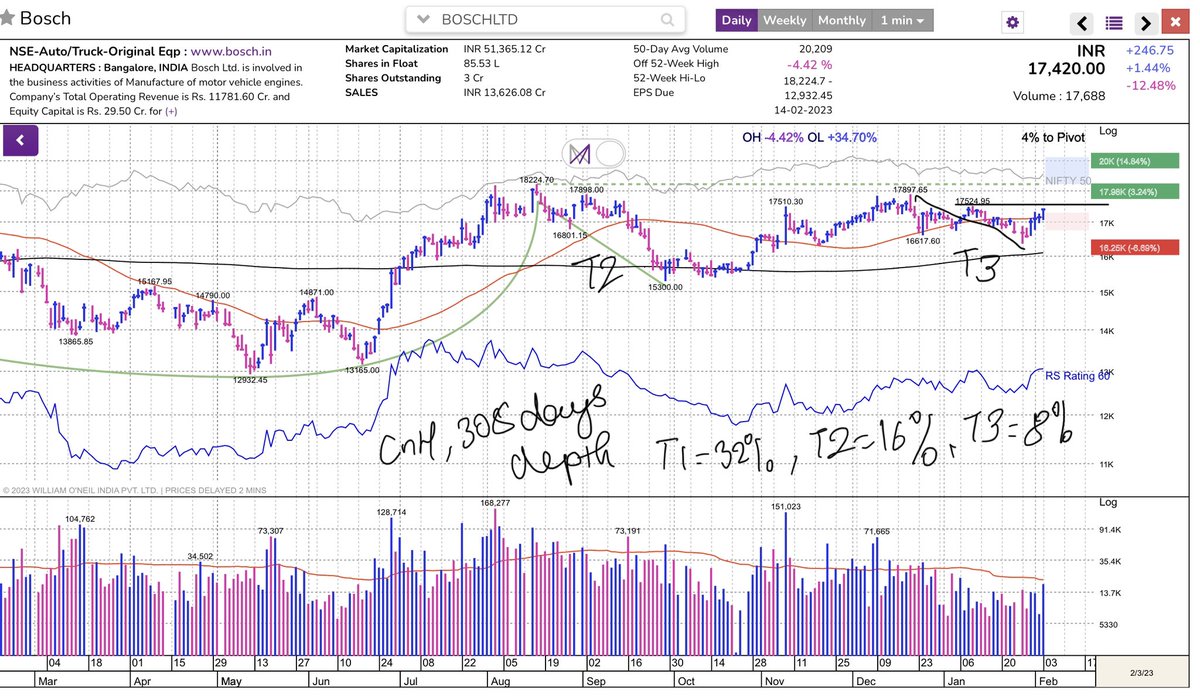
Task: Click the MarketSmith logo watermark on the chart
Action: tap(578, 155)
